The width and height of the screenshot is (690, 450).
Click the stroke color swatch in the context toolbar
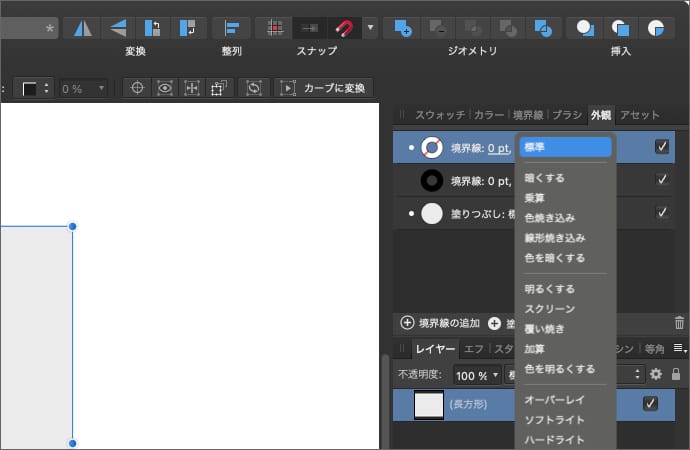[x=30, y=89]
